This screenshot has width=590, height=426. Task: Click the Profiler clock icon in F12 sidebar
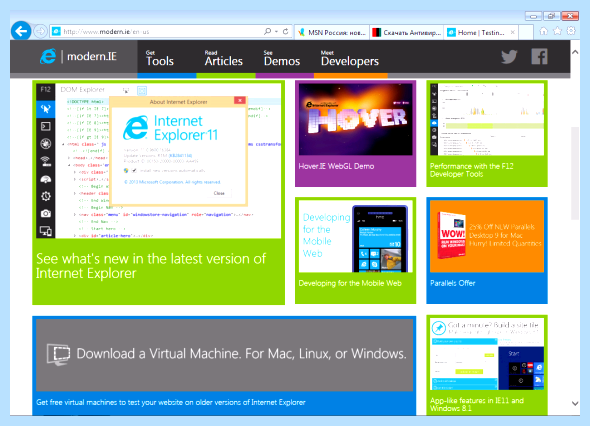coord(46,196)
